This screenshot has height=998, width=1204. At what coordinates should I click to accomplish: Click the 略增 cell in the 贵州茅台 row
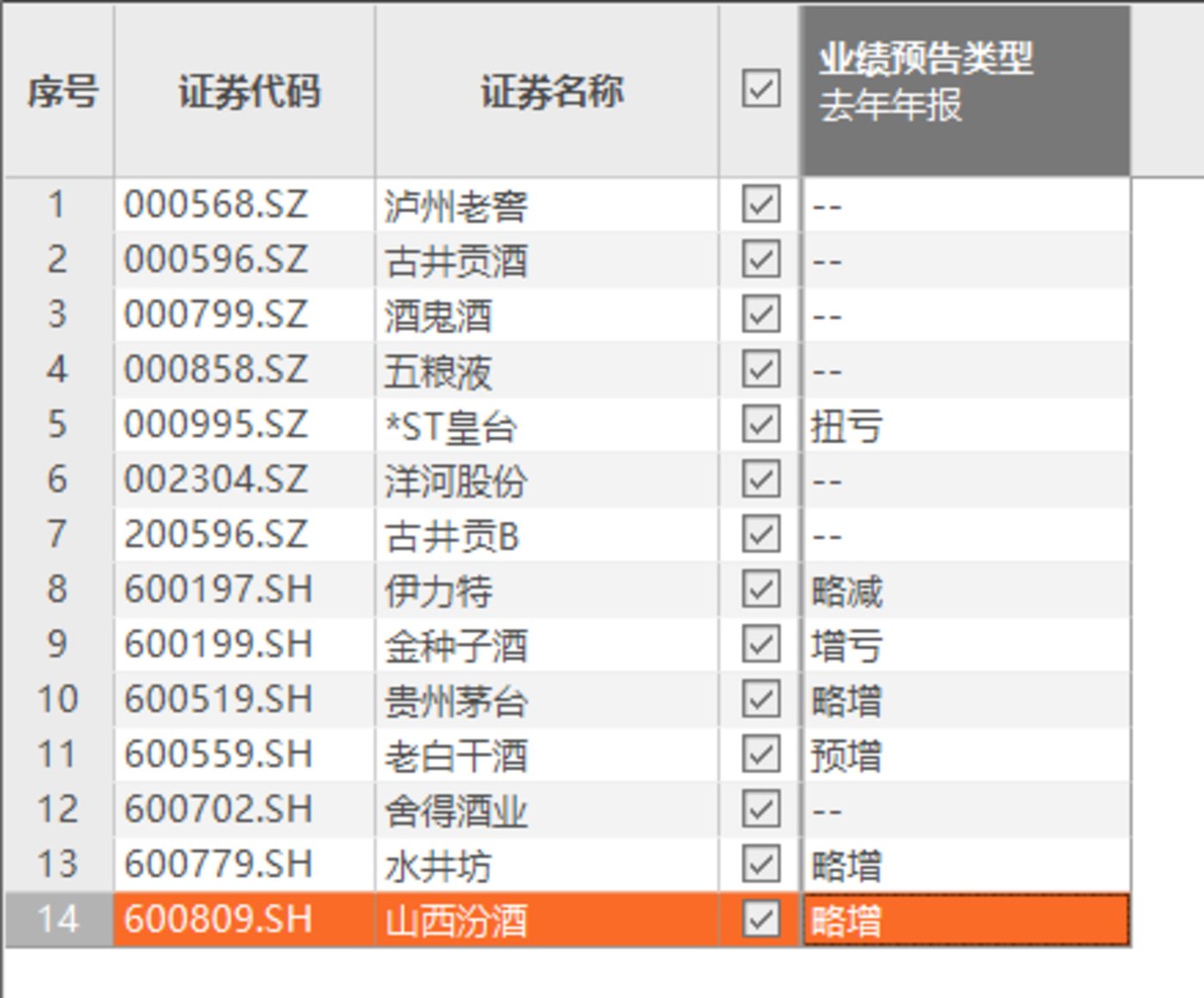(966, 700)
